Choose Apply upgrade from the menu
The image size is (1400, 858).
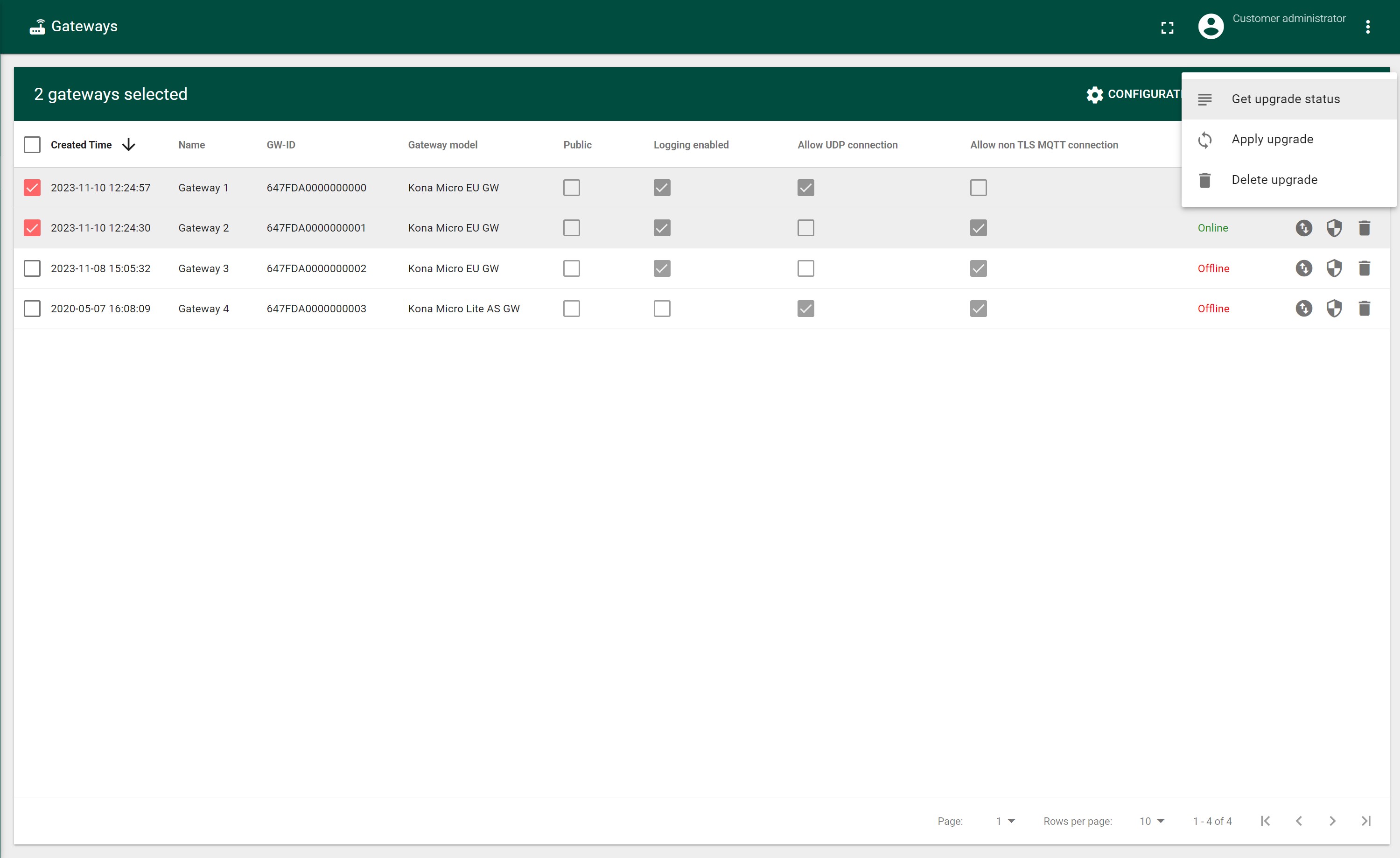click(1272, 139)
